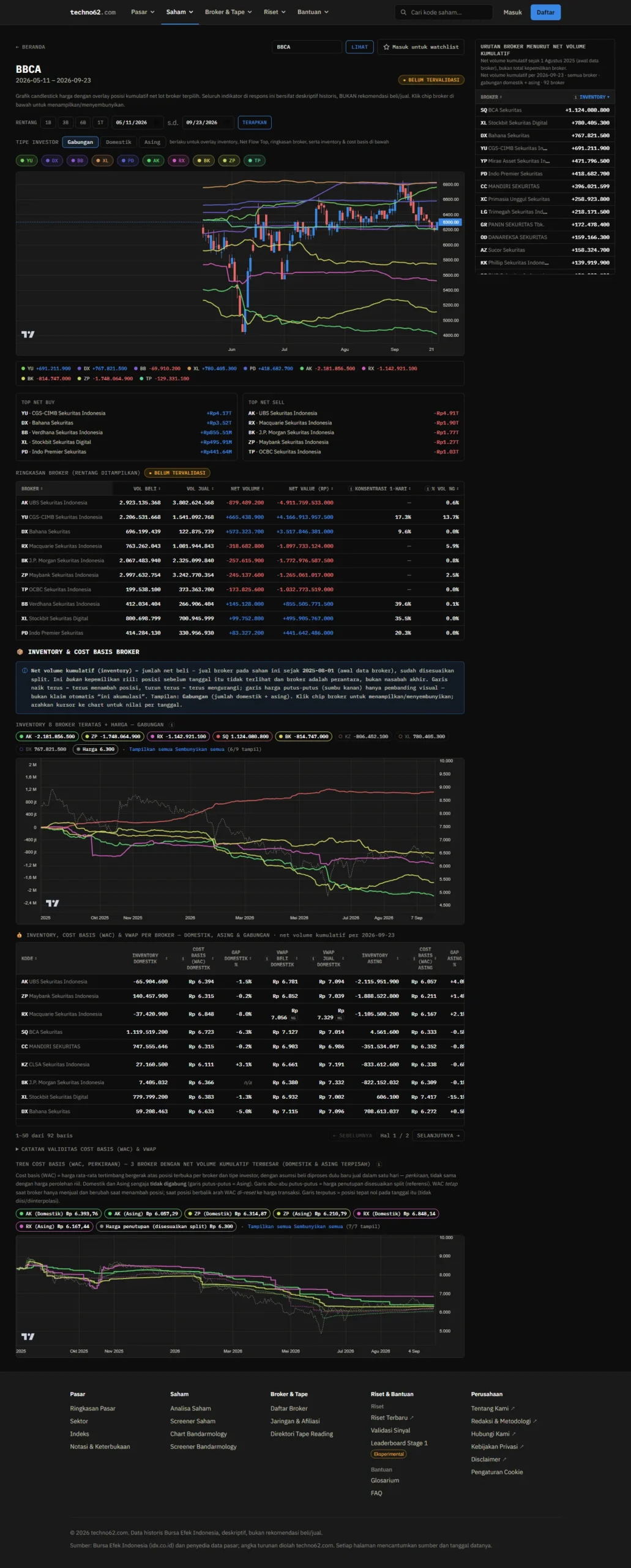Sort broker summary by VOL BELI column

[x=147, y=489]
